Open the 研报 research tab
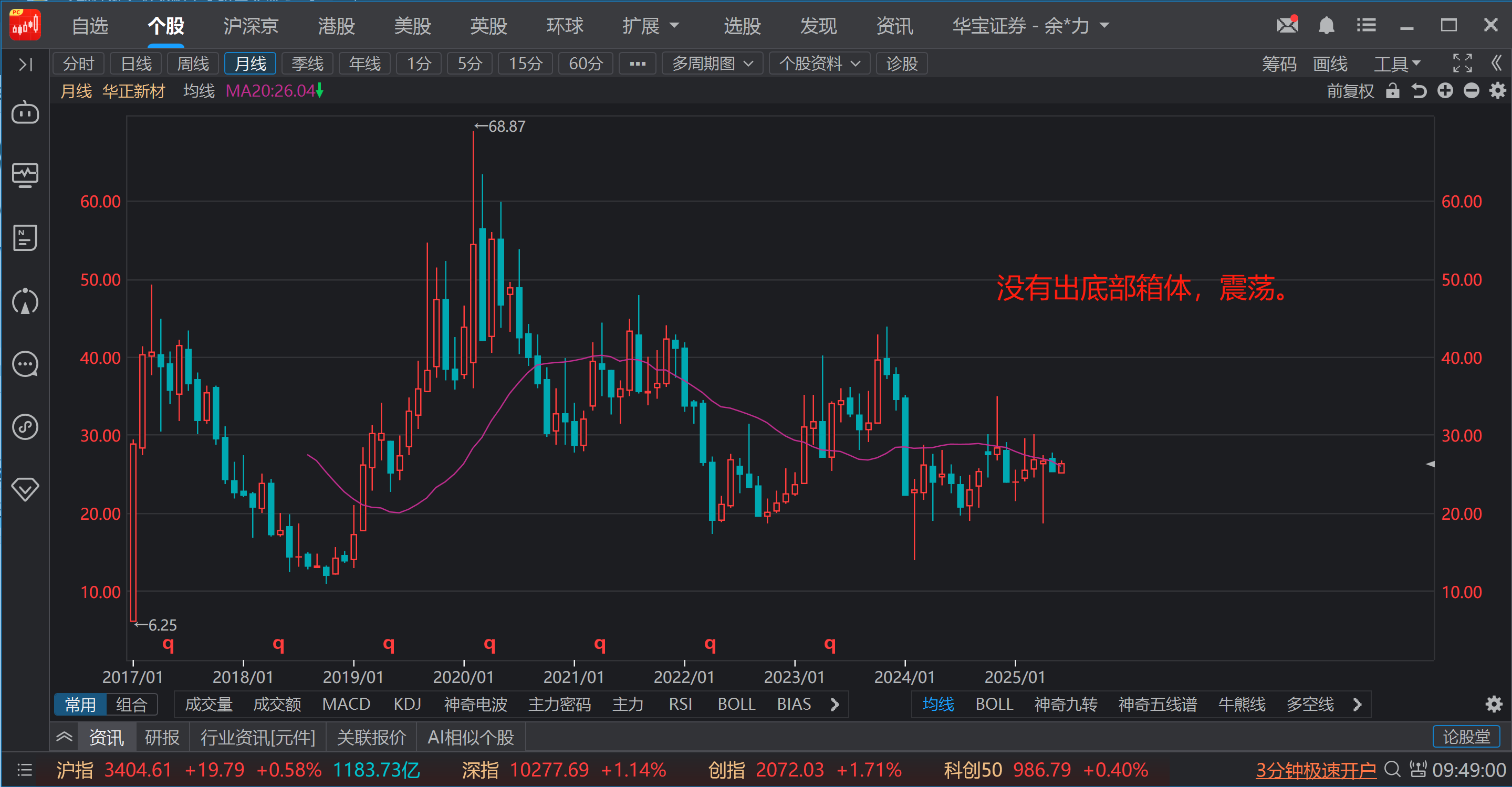Viewport: 1512px width, 787px height. (x=162, y=737)
